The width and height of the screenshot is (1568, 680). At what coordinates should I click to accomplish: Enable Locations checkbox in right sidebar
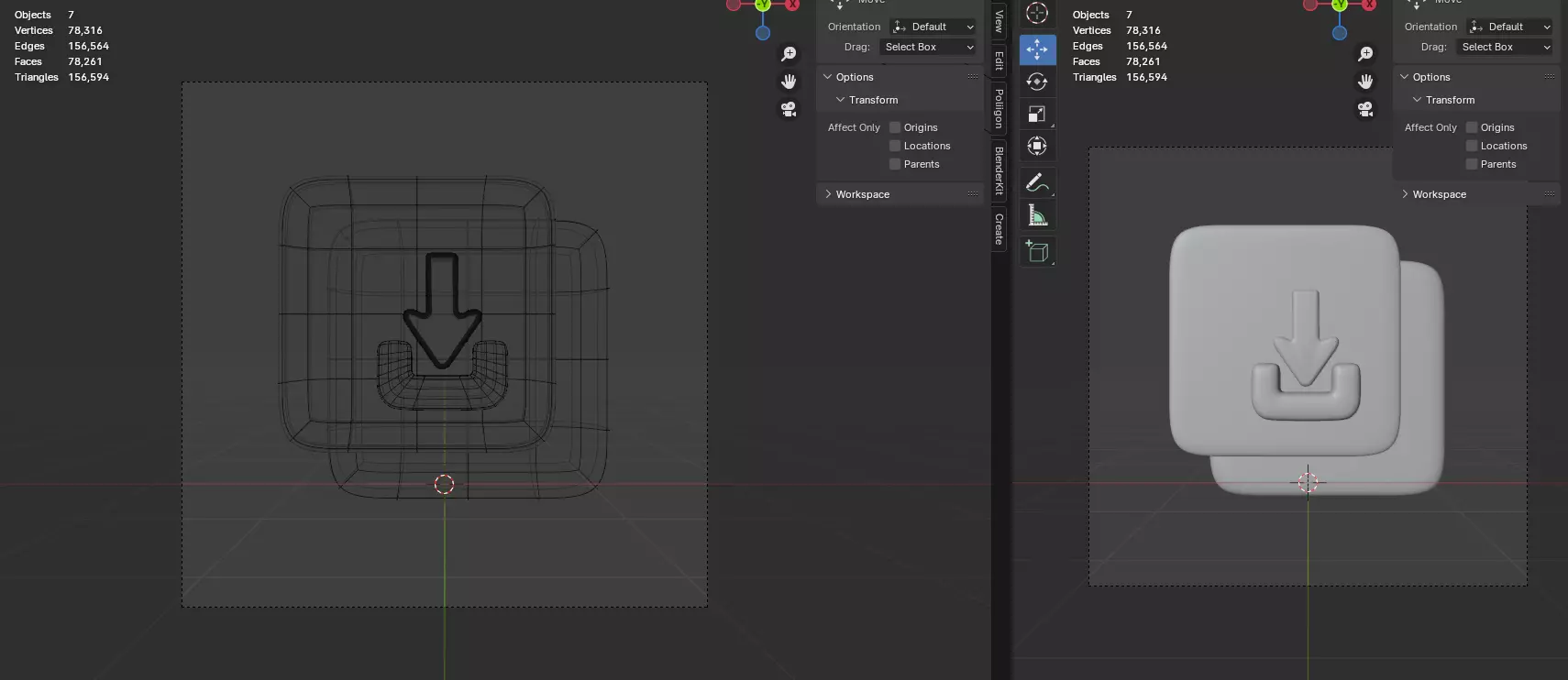pos(1472,146)
